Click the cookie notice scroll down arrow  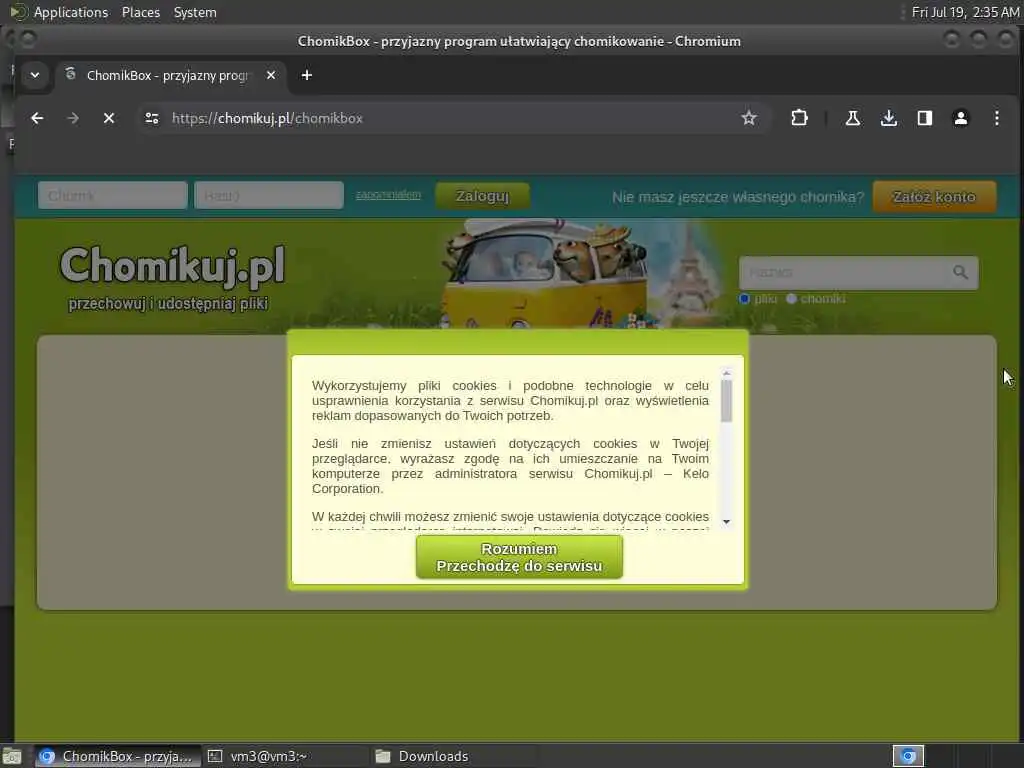[726, 522]
